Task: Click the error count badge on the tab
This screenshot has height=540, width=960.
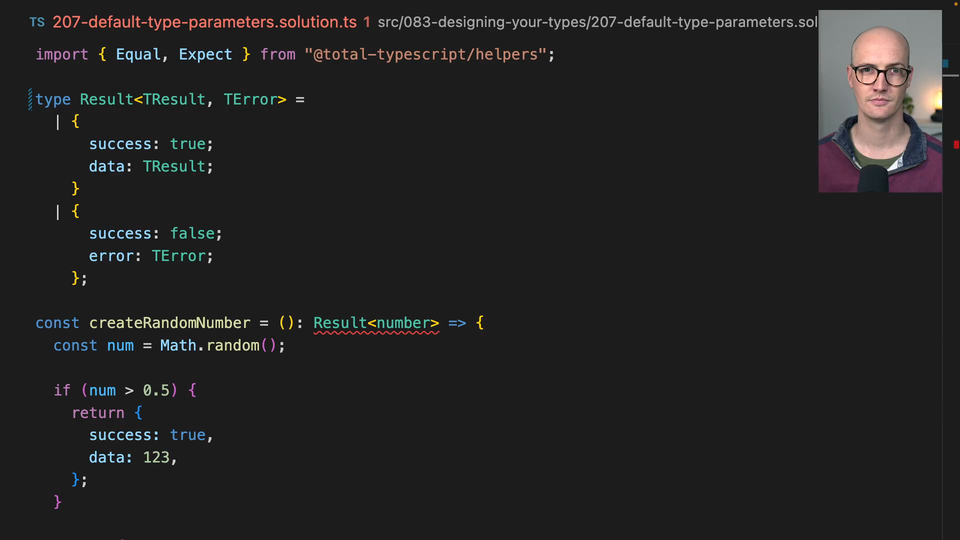Action: (x=367, y=21)
